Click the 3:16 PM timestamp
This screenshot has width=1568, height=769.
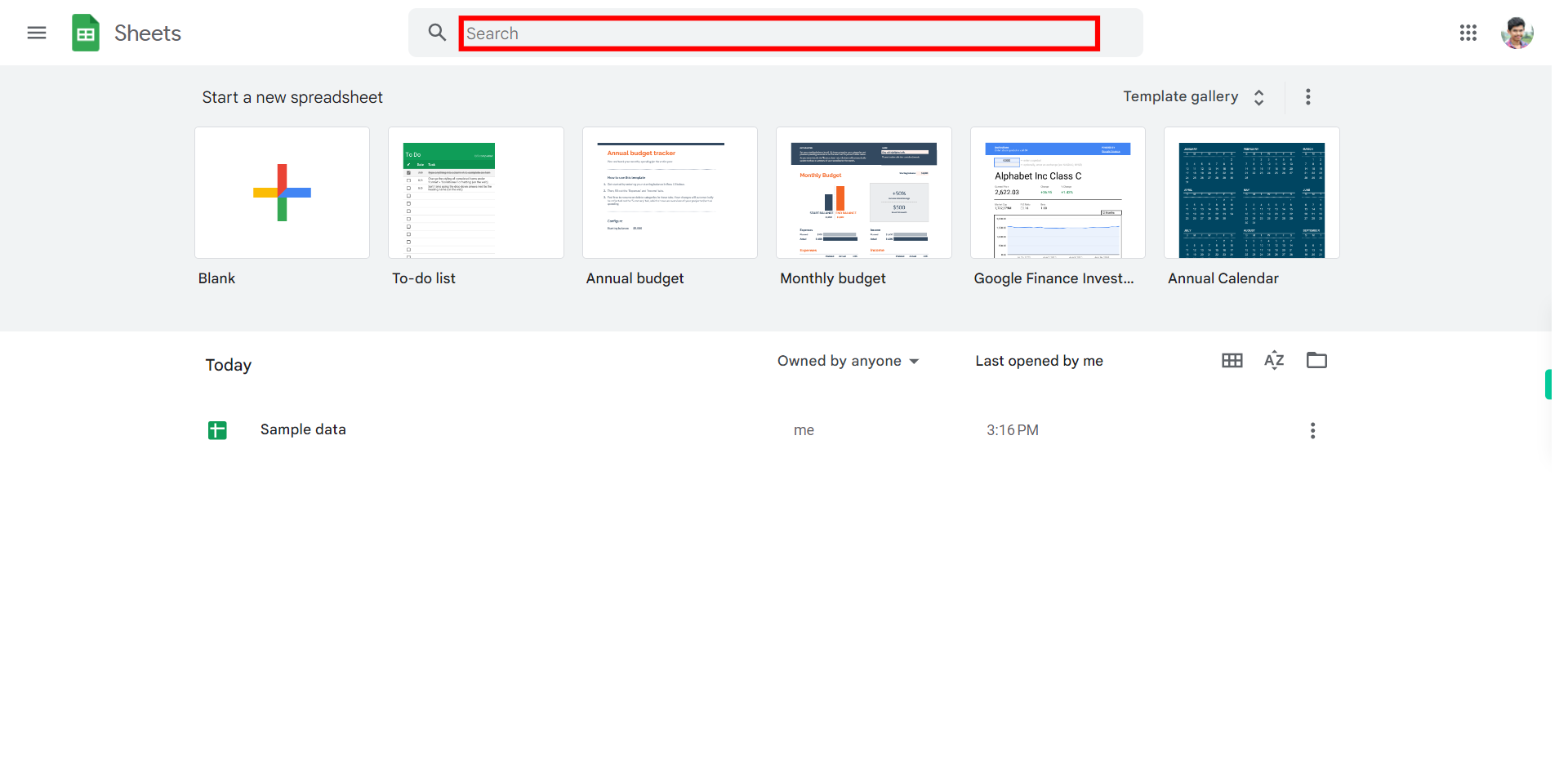click(x=1013, y=430)
